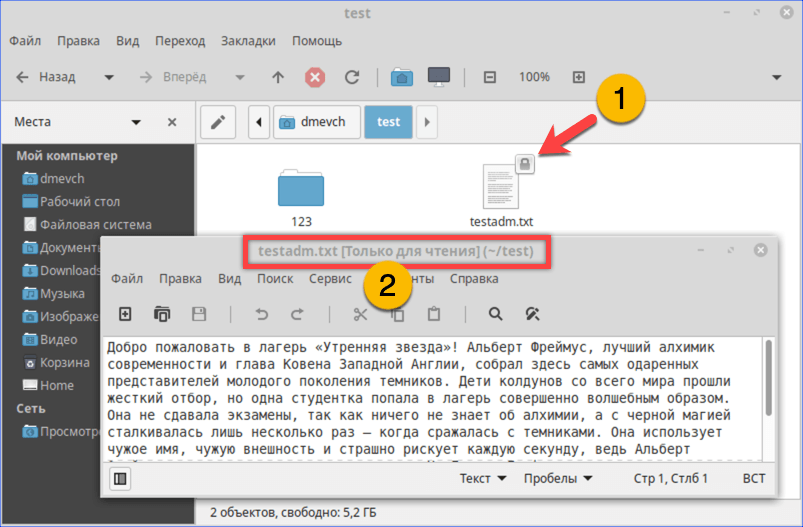Open the editor's Вид menu
The image size is (803, 527).
pyautogui.click(x=229, y=279)
